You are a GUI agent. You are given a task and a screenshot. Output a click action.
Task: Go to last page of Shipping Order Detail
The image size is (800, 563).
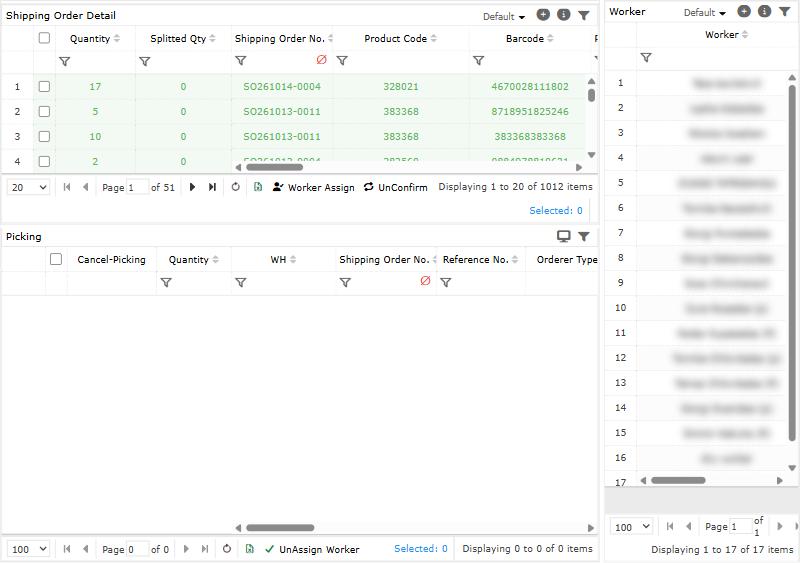point(212,187)
